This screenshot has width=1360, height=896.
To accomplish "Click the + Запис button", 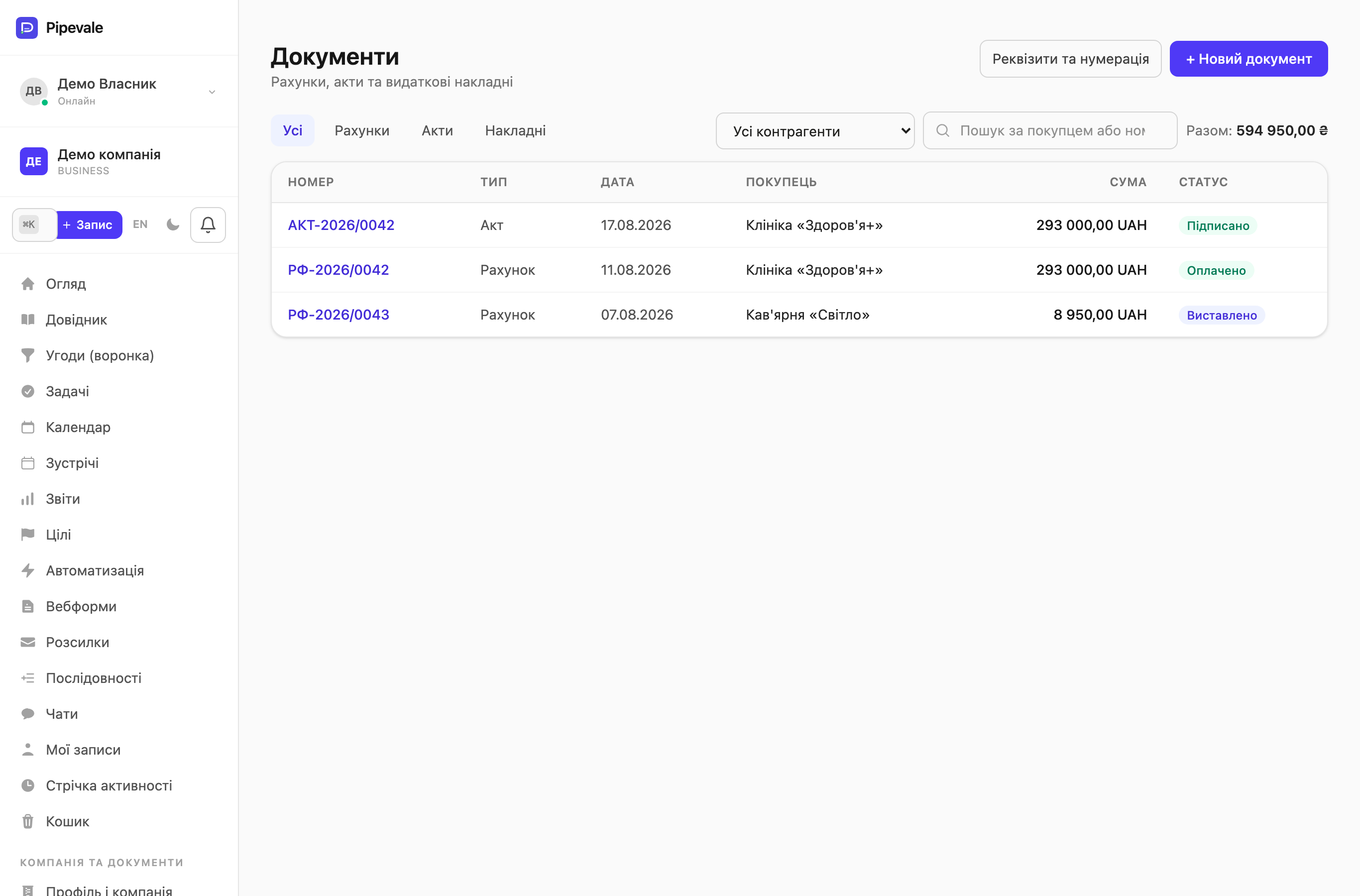I will [x=89, y=224].
